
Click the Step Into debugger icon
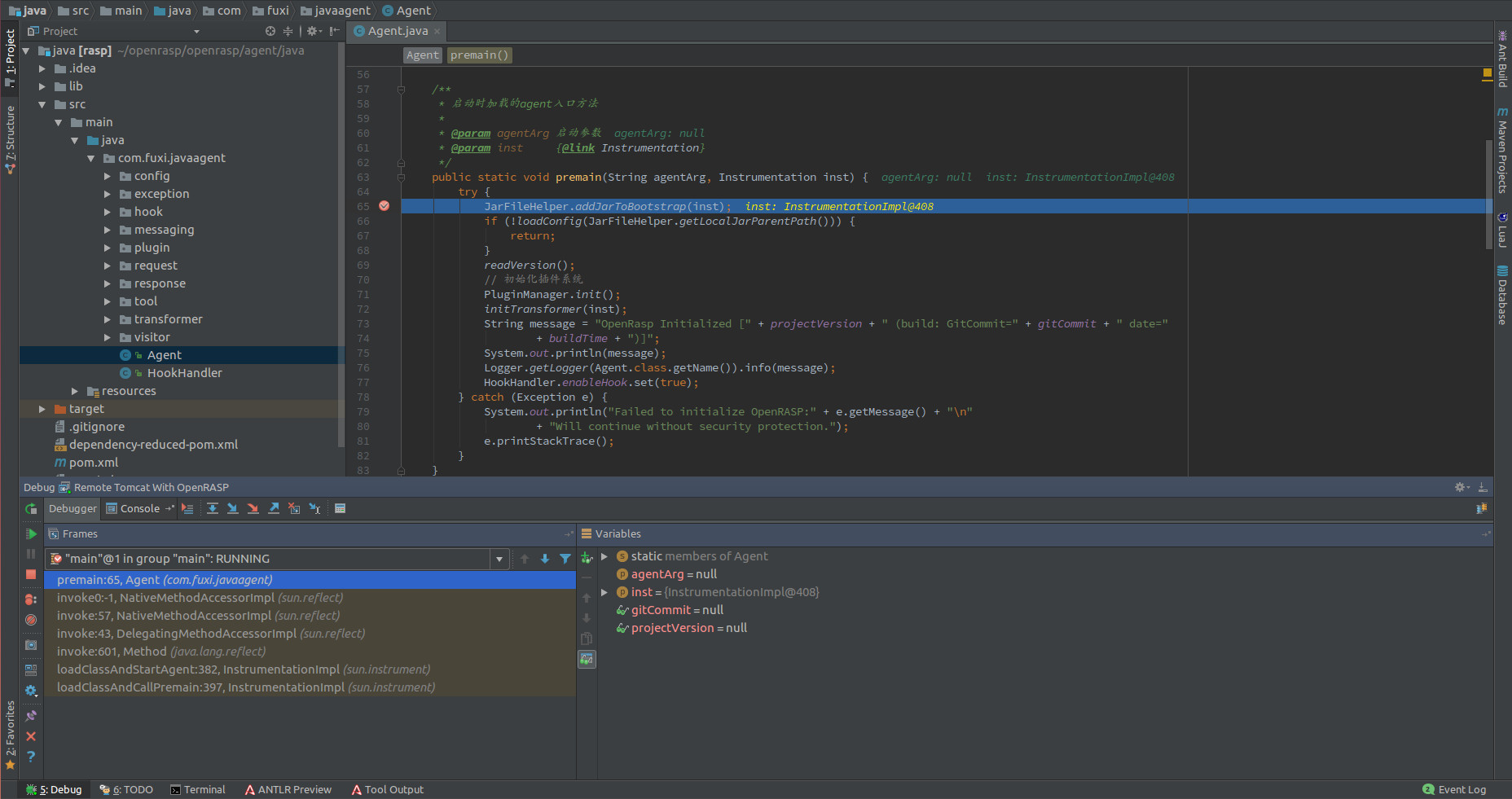pyautogui.click(x=232, y=509)
